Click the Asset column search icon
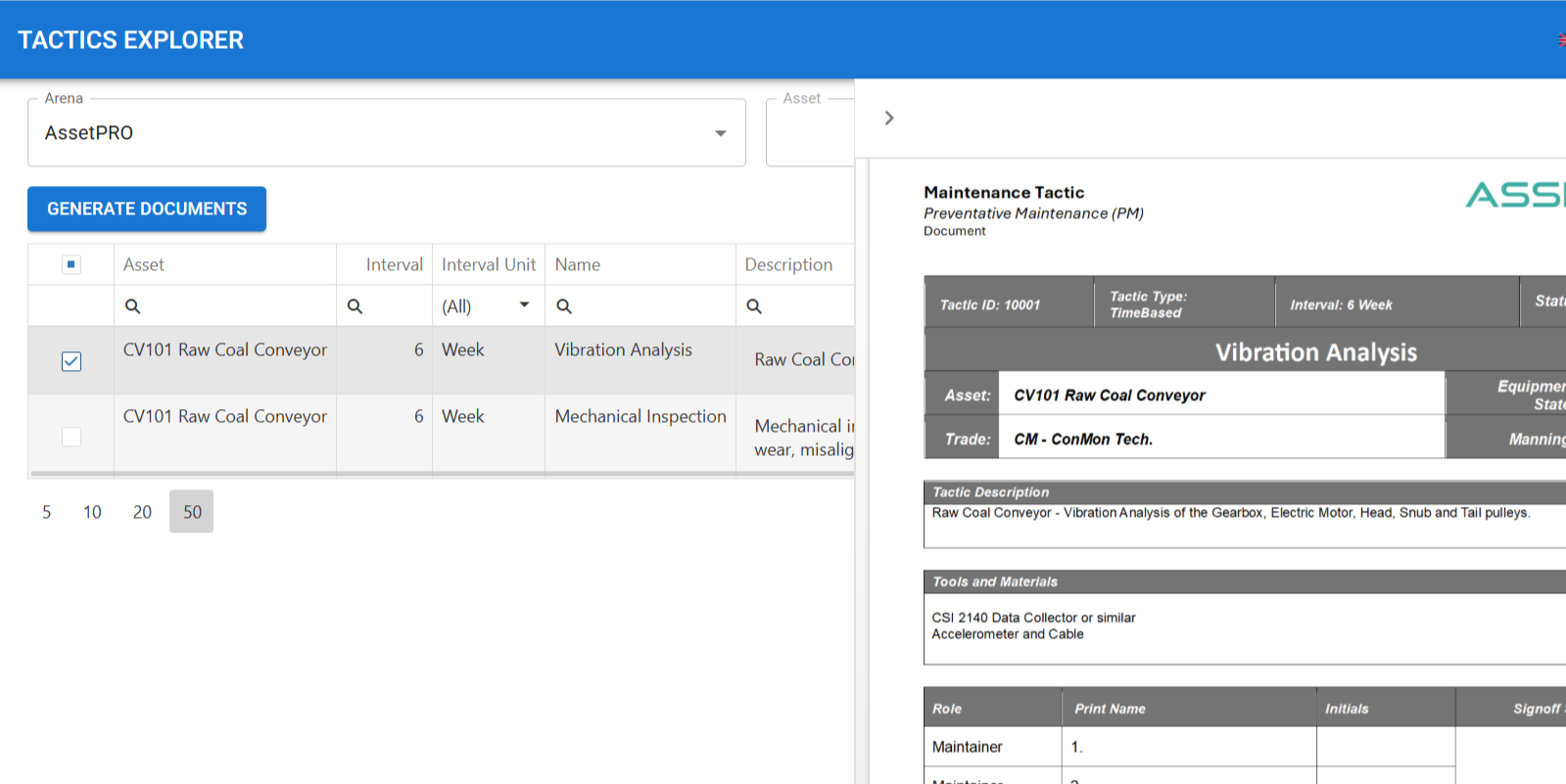This screenshot has width=1566, height=784. 132,306
